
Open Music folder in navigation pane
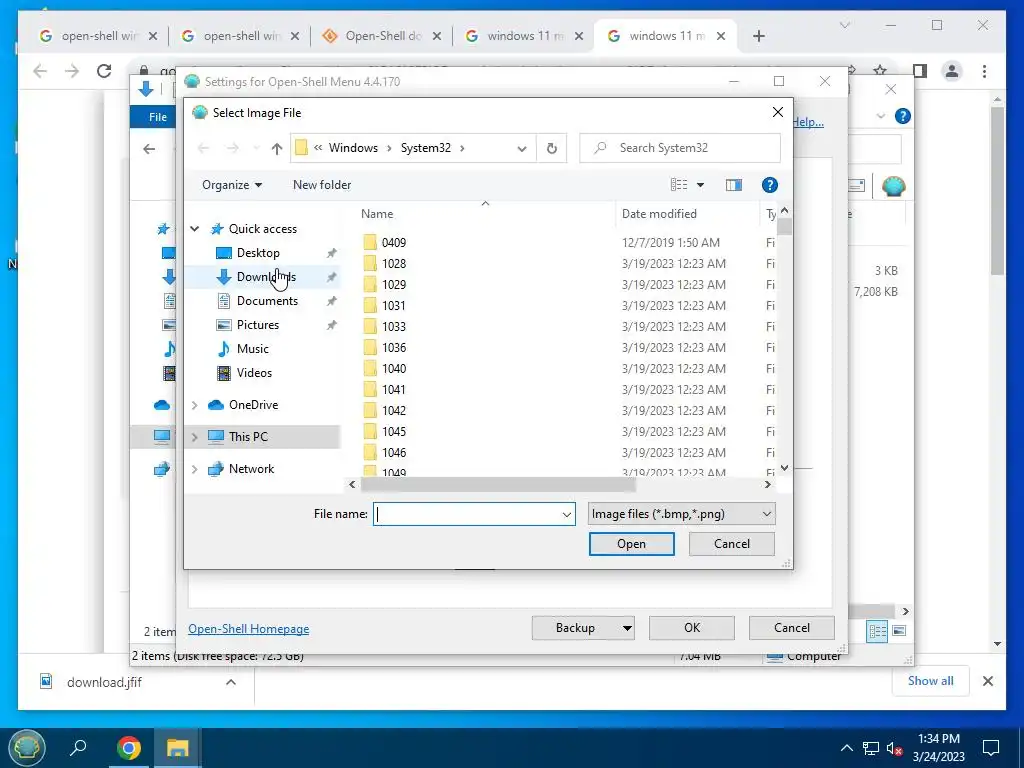[x=252, y=349]
